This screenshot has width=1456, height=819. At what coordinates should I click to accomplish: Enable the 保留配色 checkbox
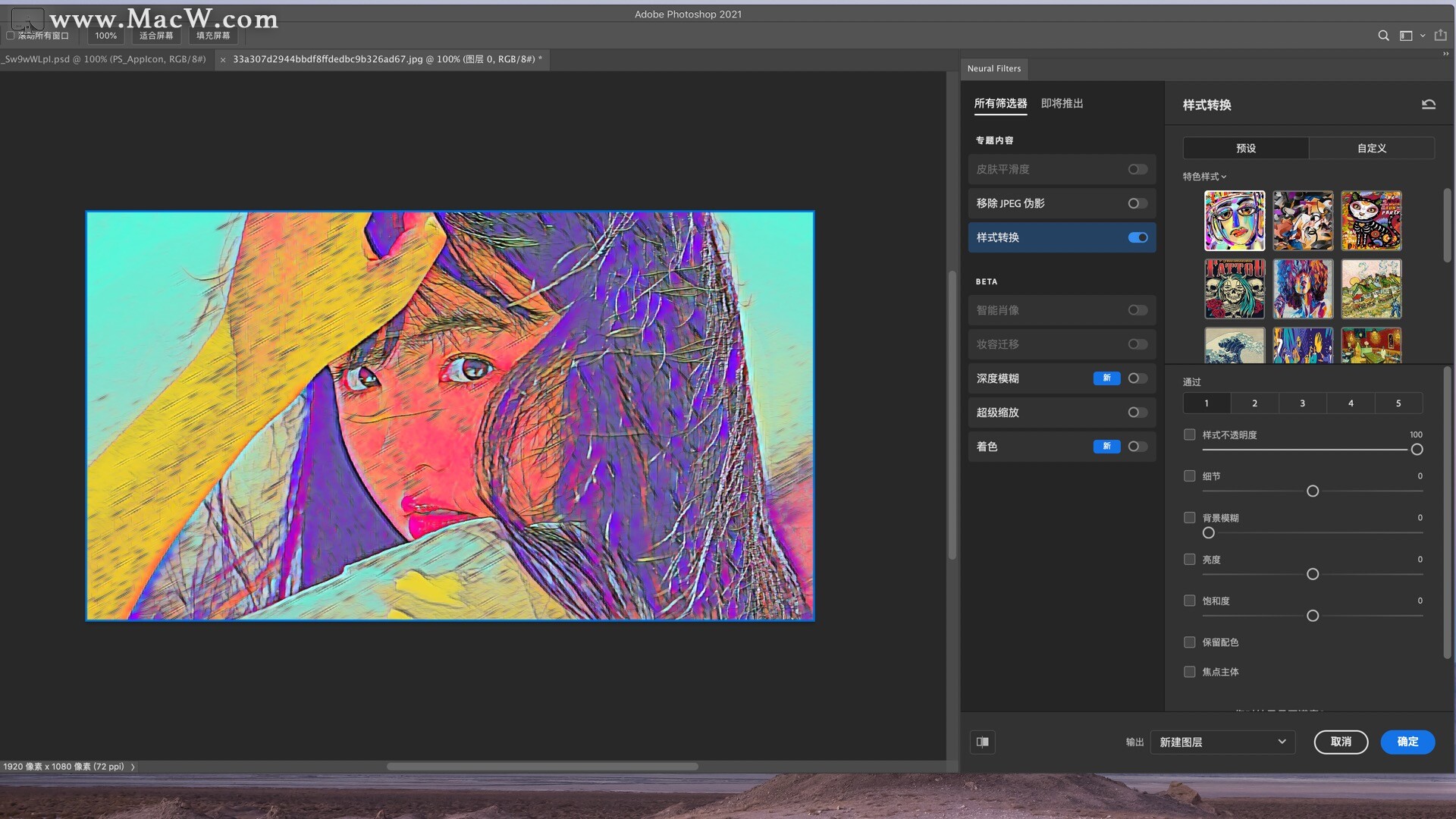(x=1189, y=642)
